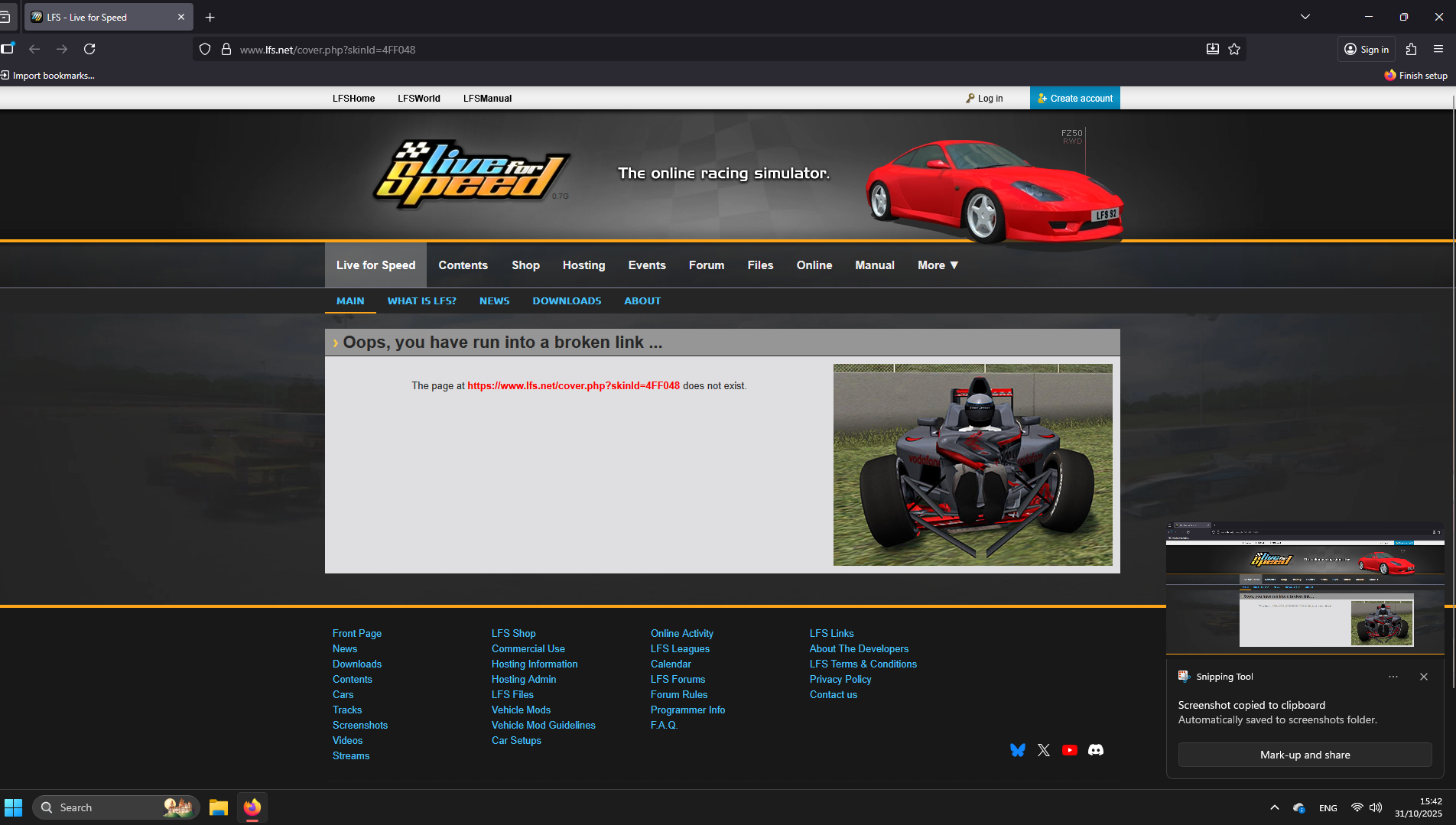This screenshot has width=1456, height=825.
Task: Bookmark this page with the star icon
Action: (1234, 50)
